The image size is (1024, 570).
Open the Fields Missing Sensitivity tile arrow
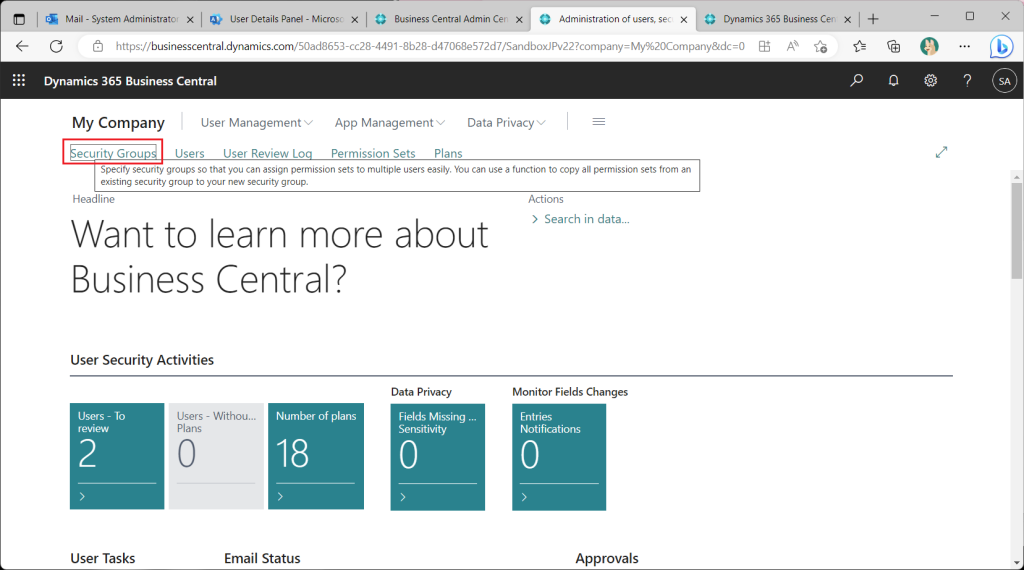(403, 498)
